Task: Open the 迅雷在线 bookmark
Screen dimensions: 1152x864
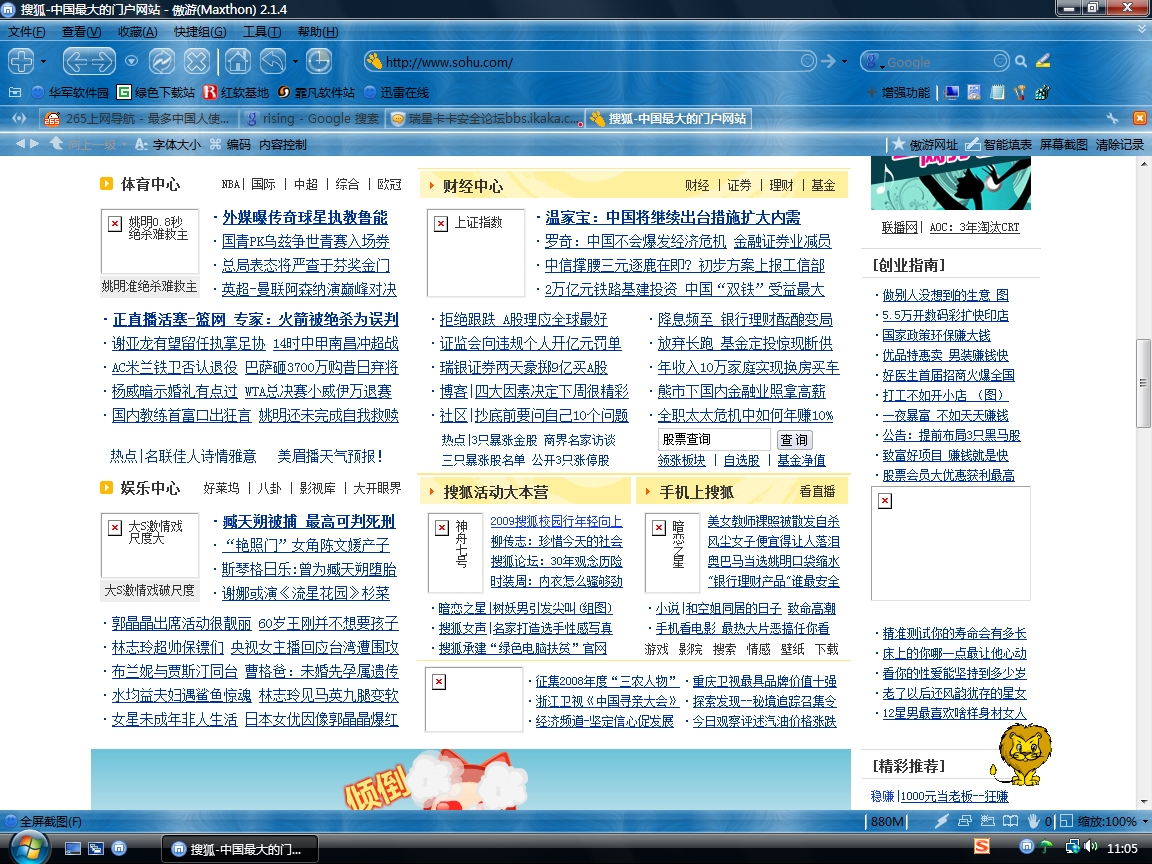Action: (397, 92)
